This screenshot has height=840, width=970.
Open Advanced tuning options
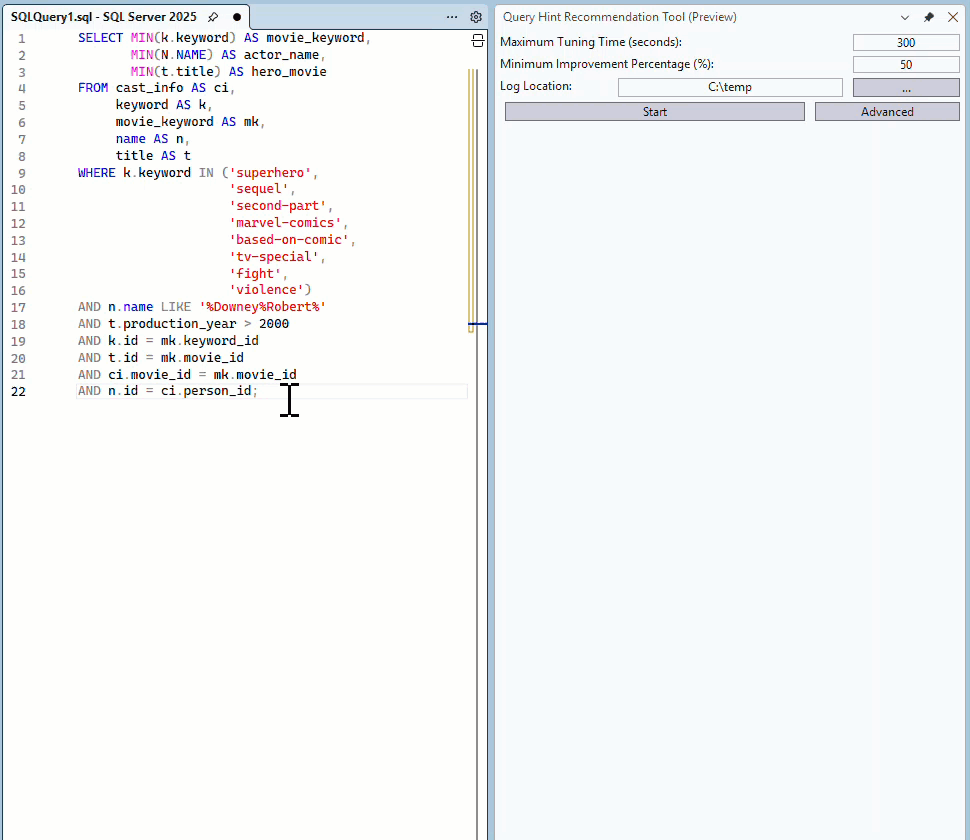887,112
